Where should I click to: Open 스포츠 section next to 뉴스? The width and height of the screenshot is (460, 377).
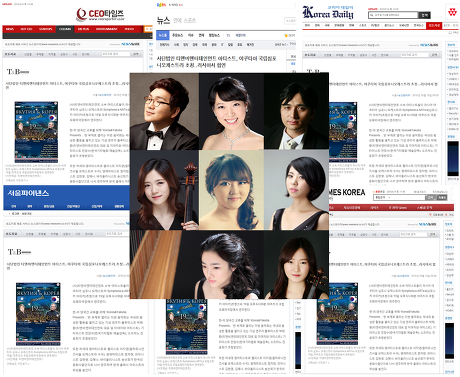[190, 21]
